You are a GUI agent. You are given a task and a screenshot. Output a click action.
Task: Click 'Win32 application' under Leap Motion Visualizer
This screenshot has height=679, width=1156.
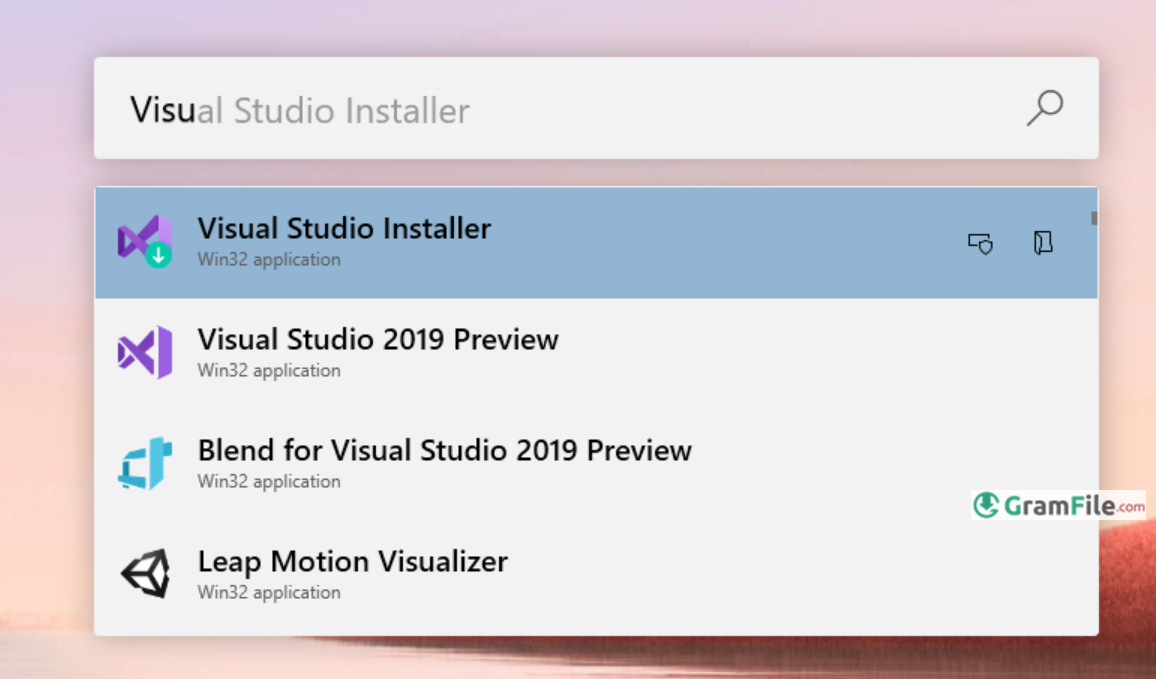pos(269,592)
